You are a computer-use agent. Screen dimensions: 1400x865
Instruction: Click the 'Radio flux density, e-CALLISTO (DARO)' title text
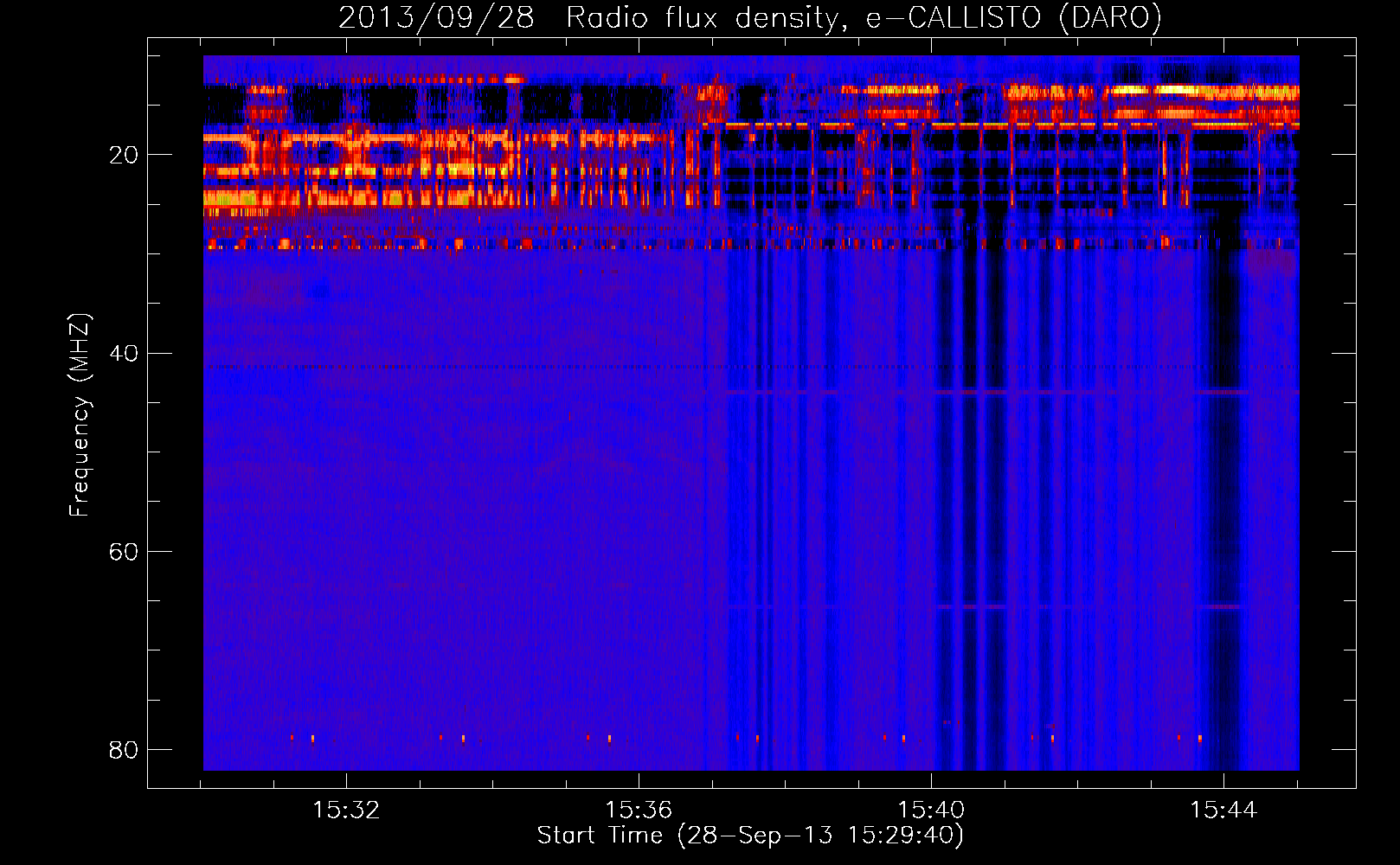[x=864, y=18]
